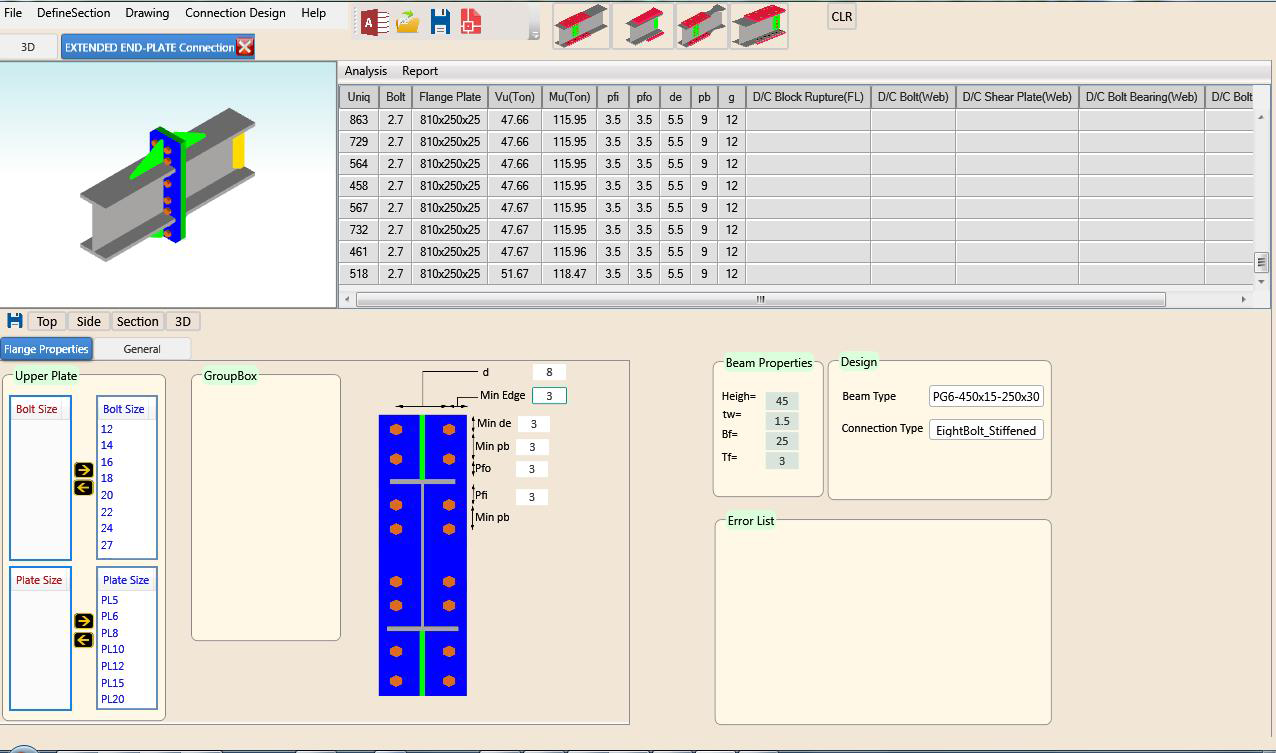Open the Connection Type combo box
This screenshot has height=753, width=1276.
[986, 430]
